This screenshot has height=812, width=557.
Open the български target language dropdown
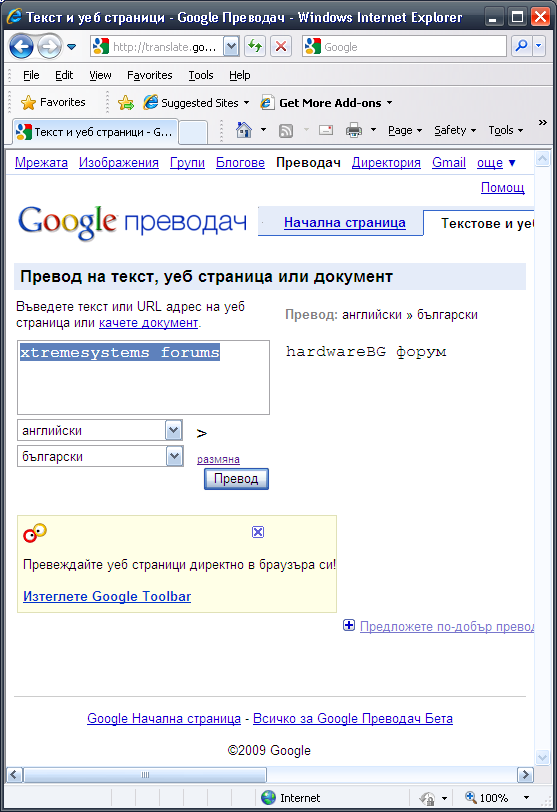click(x=174, y=456)
